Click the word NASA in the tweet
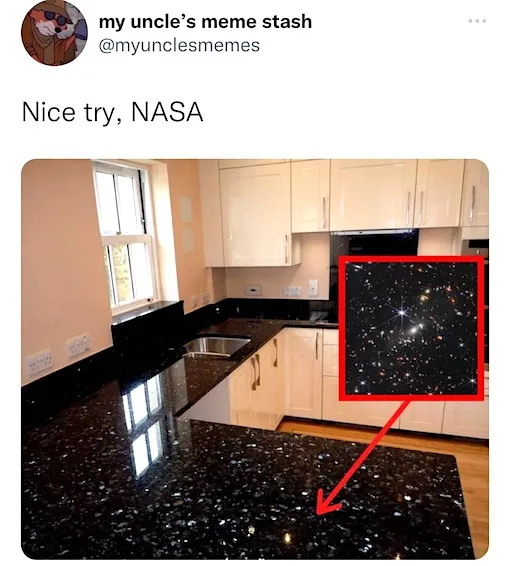Image resolution: width=510 pixels, height=566 pixels. [x=167, y=112]
